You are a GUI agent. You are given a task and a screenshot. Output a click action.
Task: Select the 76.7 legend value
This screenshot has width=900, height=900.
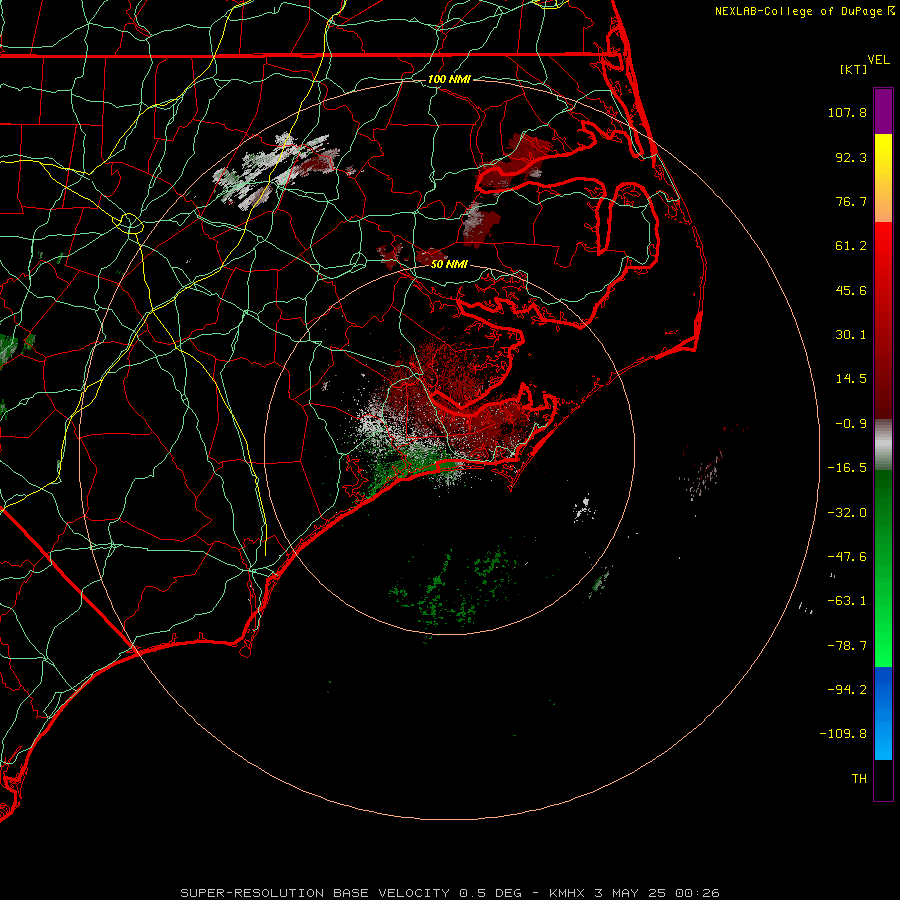(x=851, y=201)
